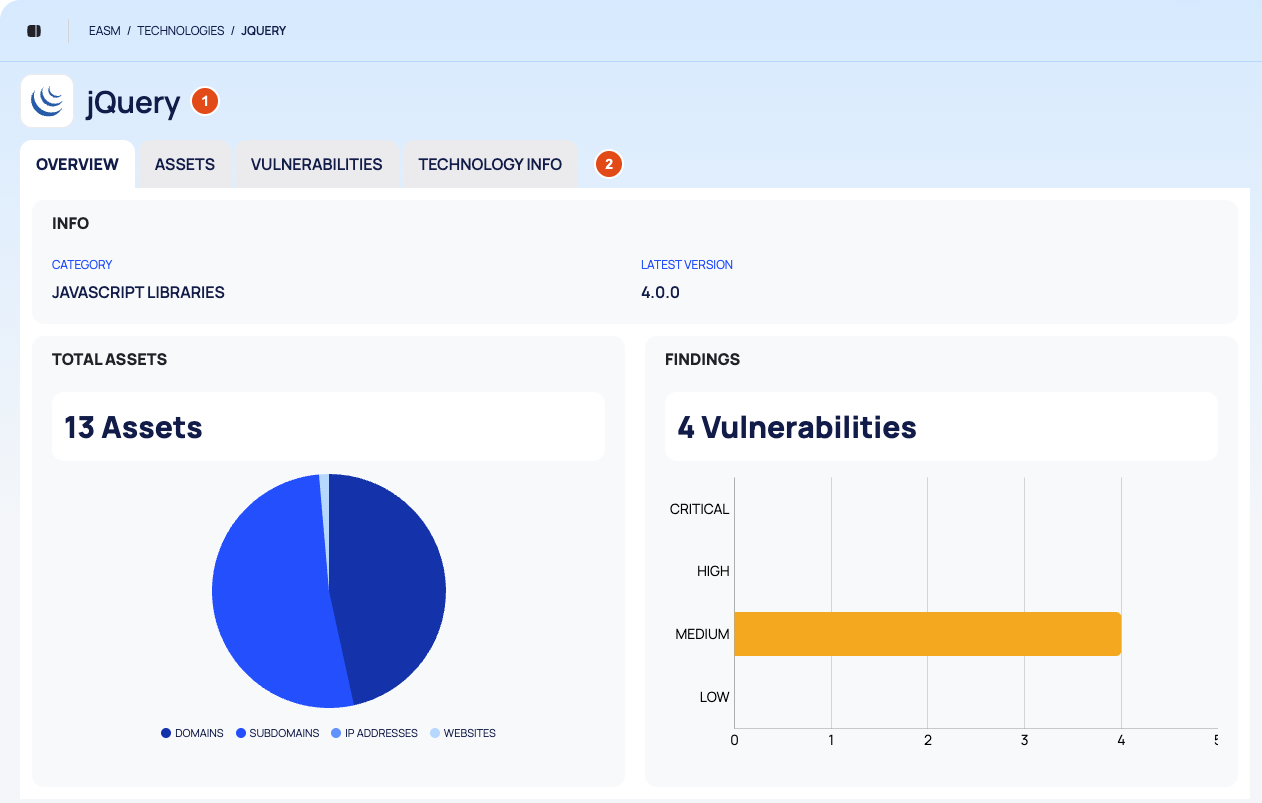Click the "CATEGORY" field label
Image resolution: width=1262 pixels, height=803 pixels.
point(82,265)
